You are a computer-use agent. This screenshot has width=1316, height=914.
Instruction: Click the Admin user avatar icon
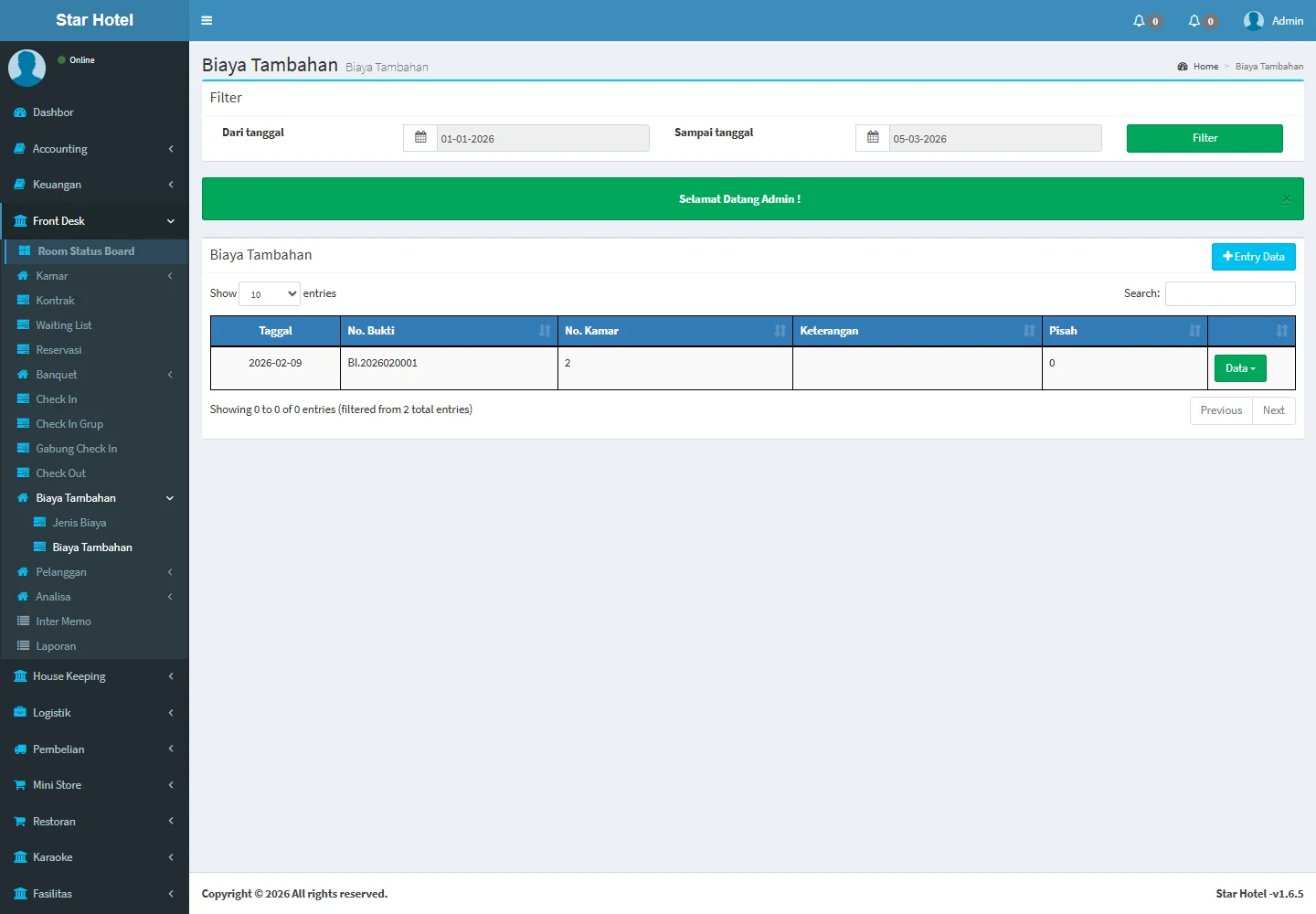pyautogui.click(x=1253, y=20)
